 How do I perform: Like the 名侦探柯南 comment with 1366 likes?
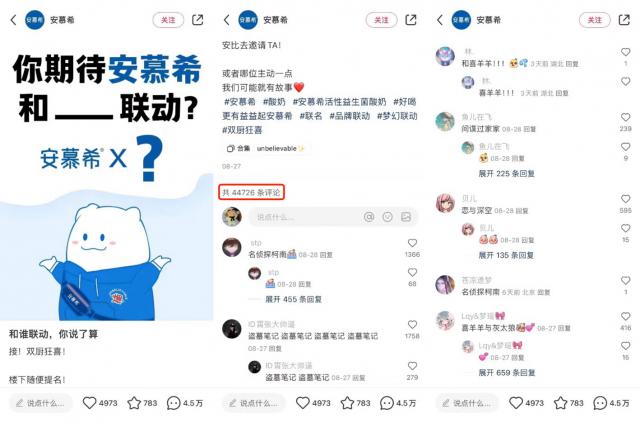click(x=412, y=243)
